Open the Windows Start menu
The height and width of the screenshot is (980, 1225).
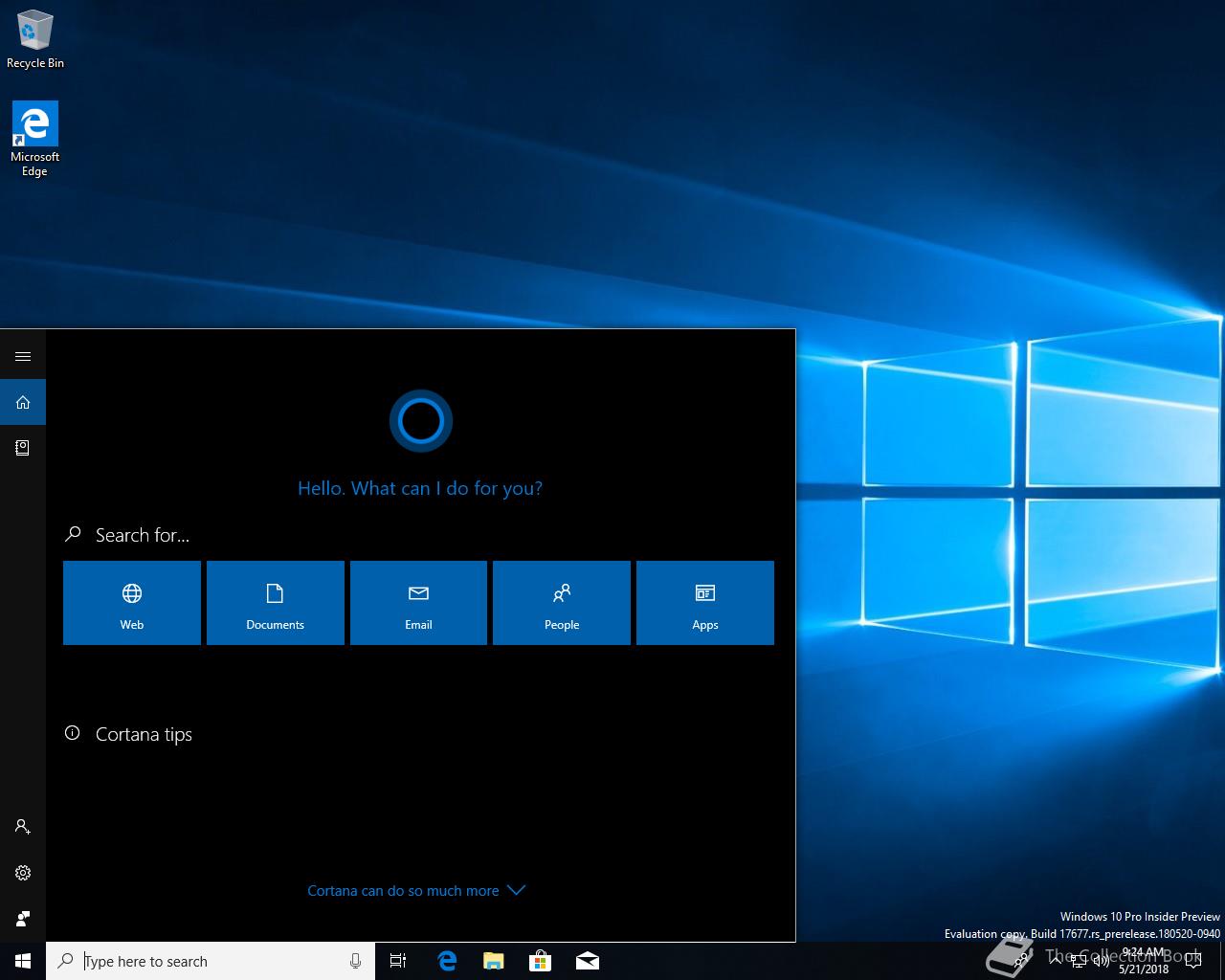pos(23,961)
